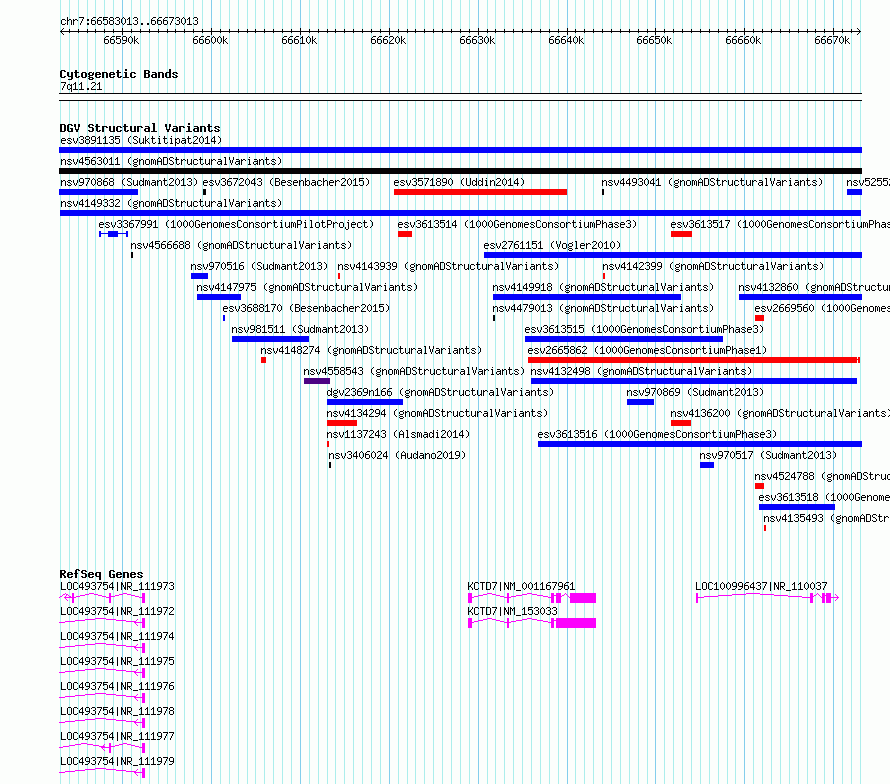Select the nsv4143939 variant label
This screenshot has width=890, height=784.
[x=448, y=266]
